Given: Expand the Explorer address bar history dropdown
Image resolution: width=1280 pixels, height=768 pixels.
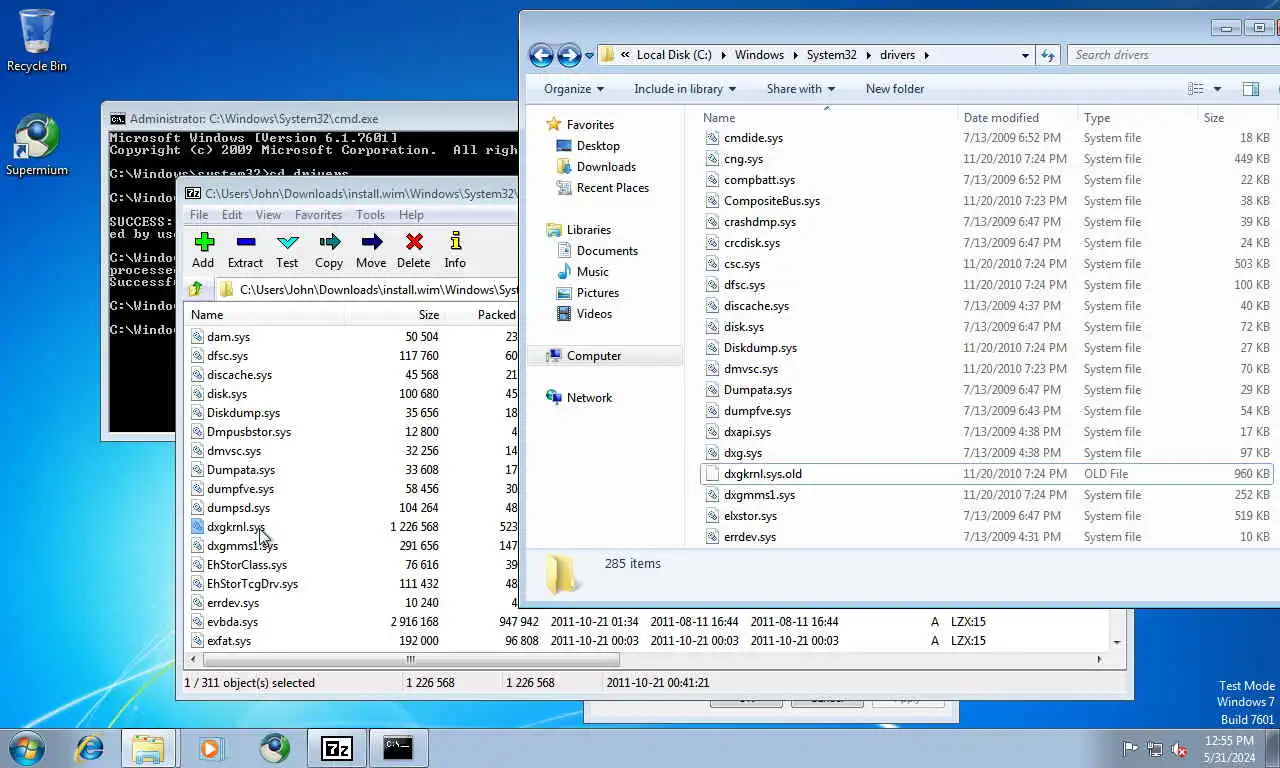Looking at the screenshot, I should [1025, 55].
